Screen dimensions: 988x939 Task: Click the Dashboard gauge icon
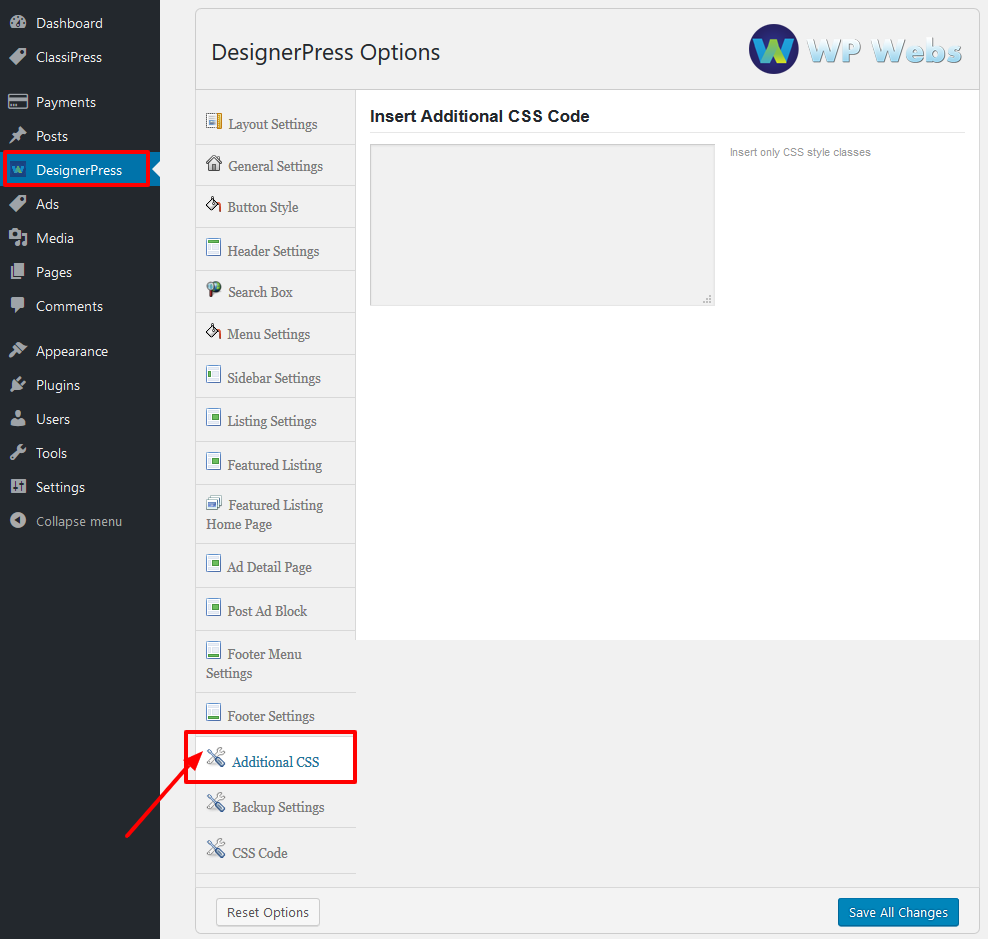18,23
